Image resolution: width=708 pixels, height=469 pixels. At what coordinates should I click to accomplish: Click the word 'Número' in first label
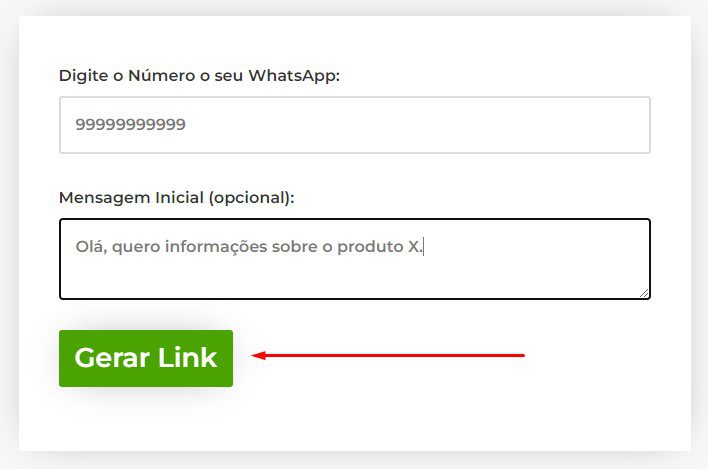[162, 75]
